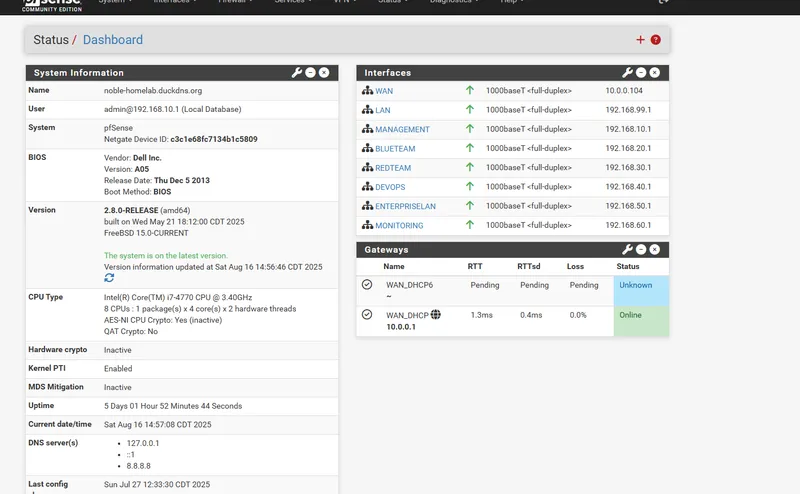Open the MONITORING interface link

pyautogui.click(x=399, y=226)
